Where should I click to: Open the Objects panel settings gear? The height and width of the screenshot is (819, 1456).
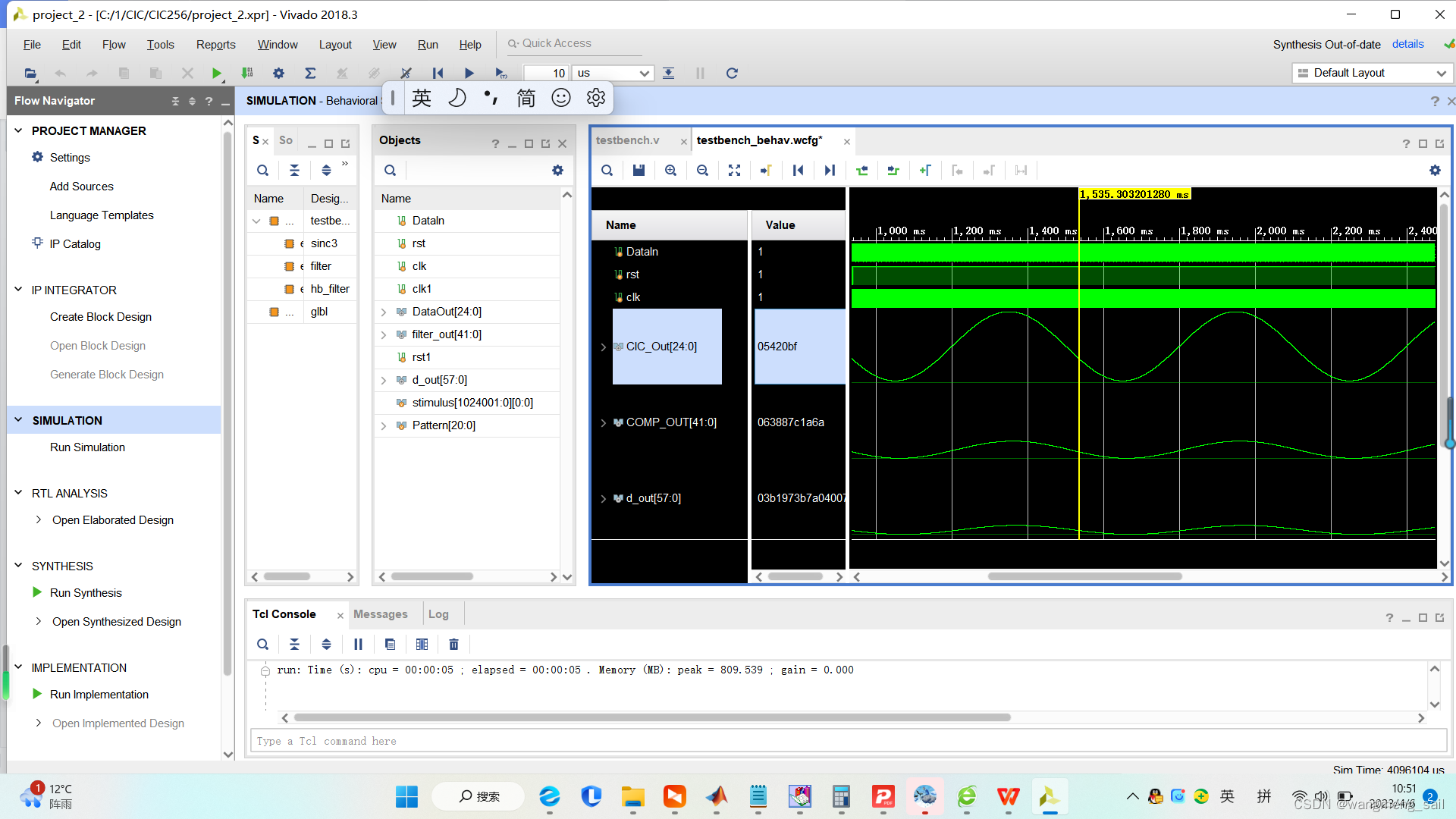click(557, 171)
